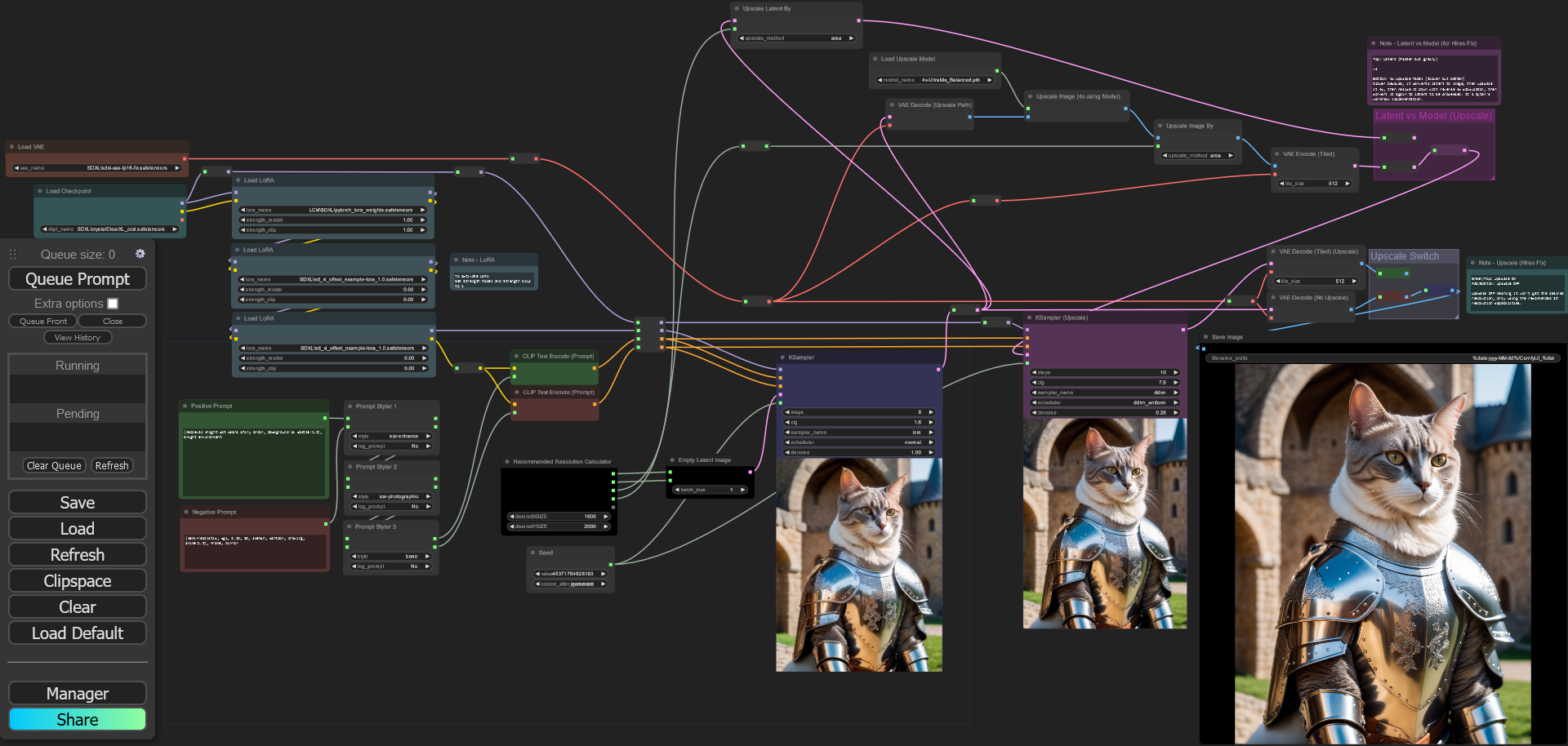Click the Clear Queue button
Image resolution: width=1568 pixels, height=746 pixels.
click(54, 466)
